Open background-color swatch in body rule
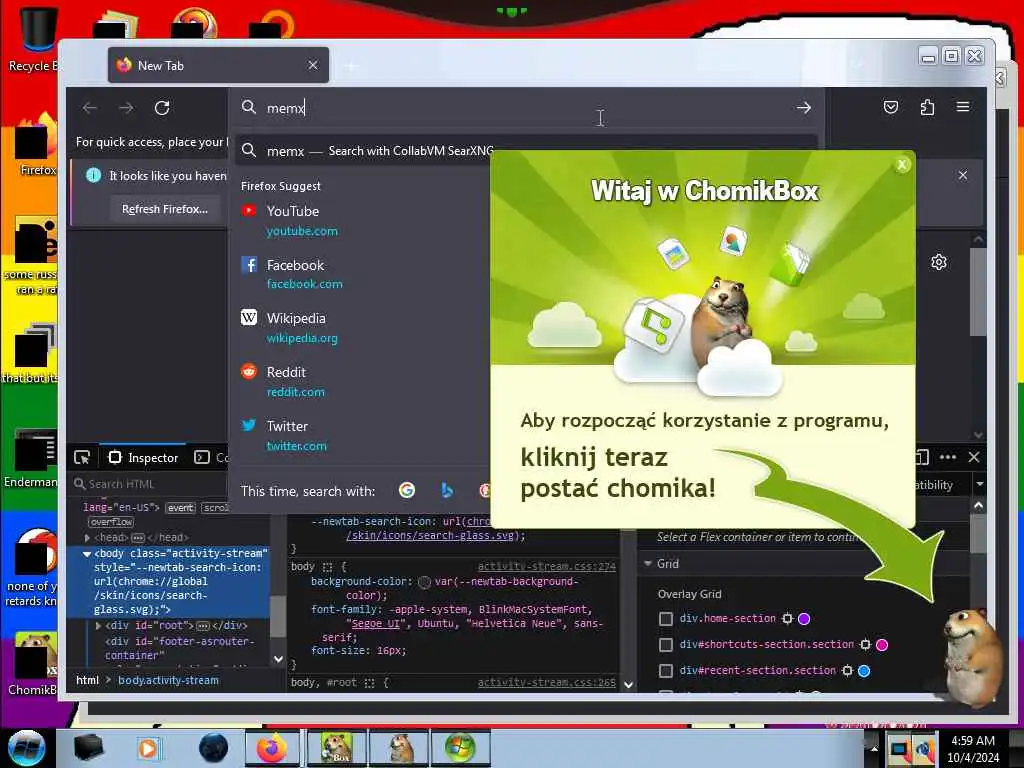 click(x=424, y=582)
